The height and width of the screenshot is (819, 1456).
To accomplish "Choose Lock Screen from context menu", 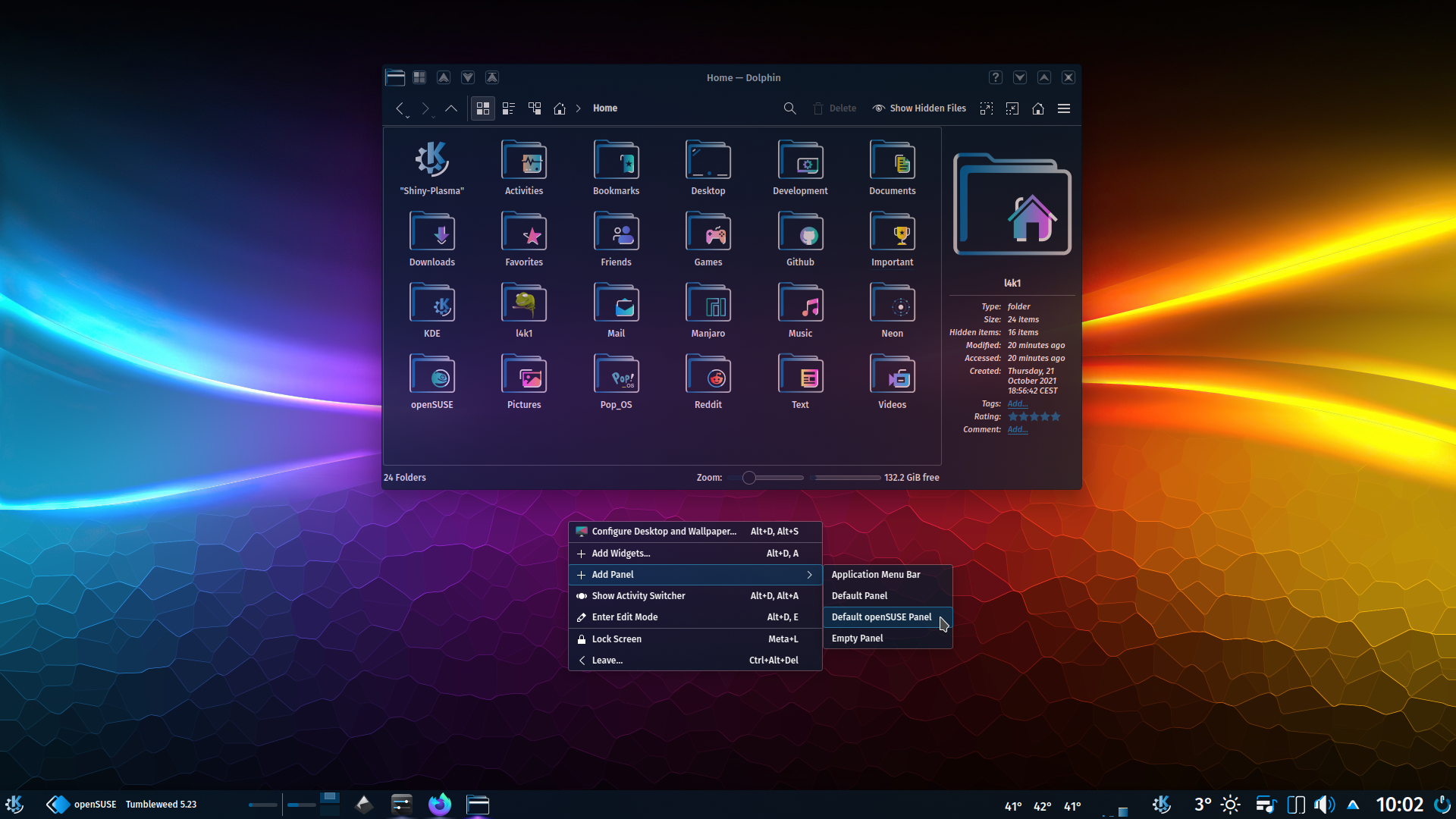I will 695,639.
